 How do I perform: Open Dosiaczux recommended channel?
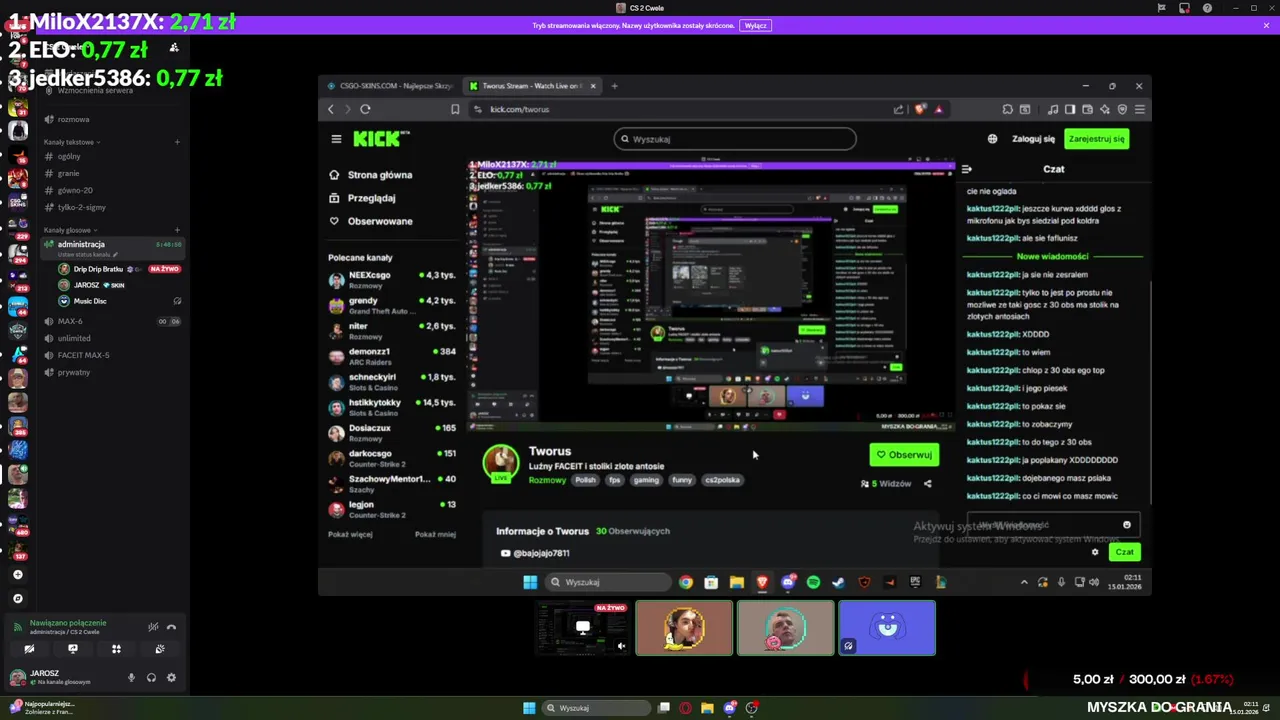click(392, 432)
